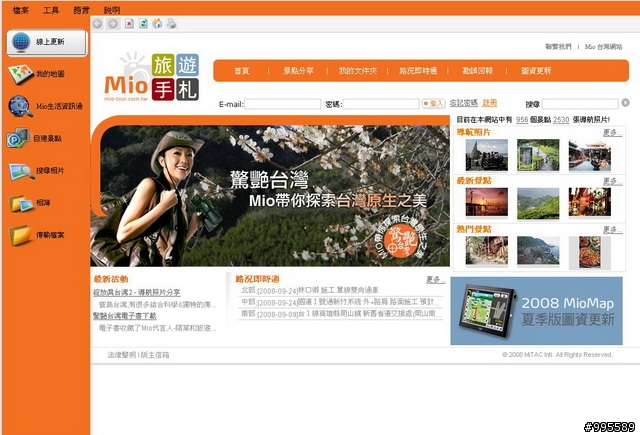Click the Stop loading icon with red X
The image size is (640, 435).
point(129,24)
